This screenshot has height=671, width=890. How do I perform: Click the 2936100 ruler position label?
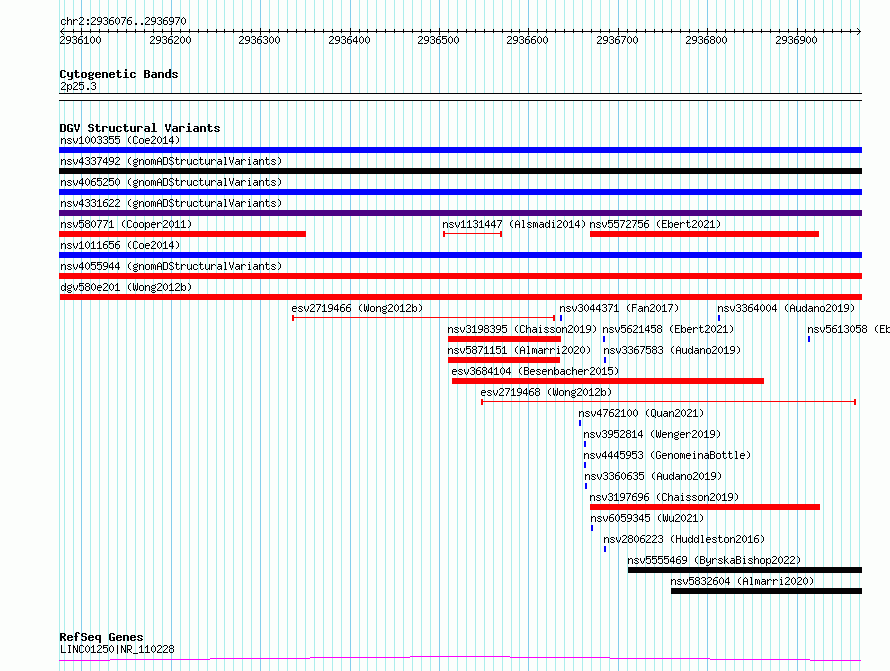[81, 40]
